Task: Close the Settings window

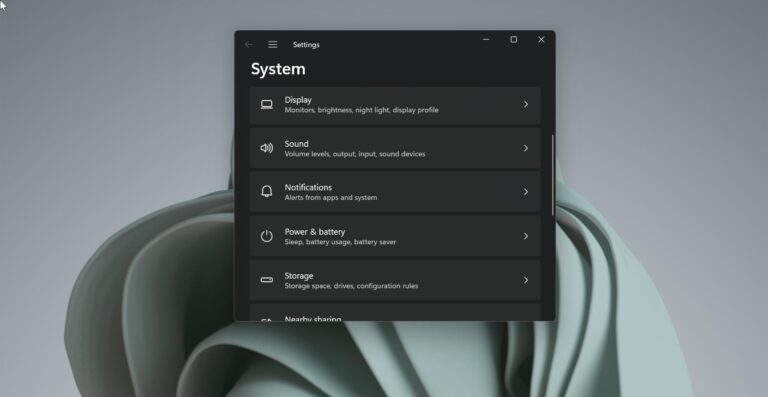Action: (541, 39)
